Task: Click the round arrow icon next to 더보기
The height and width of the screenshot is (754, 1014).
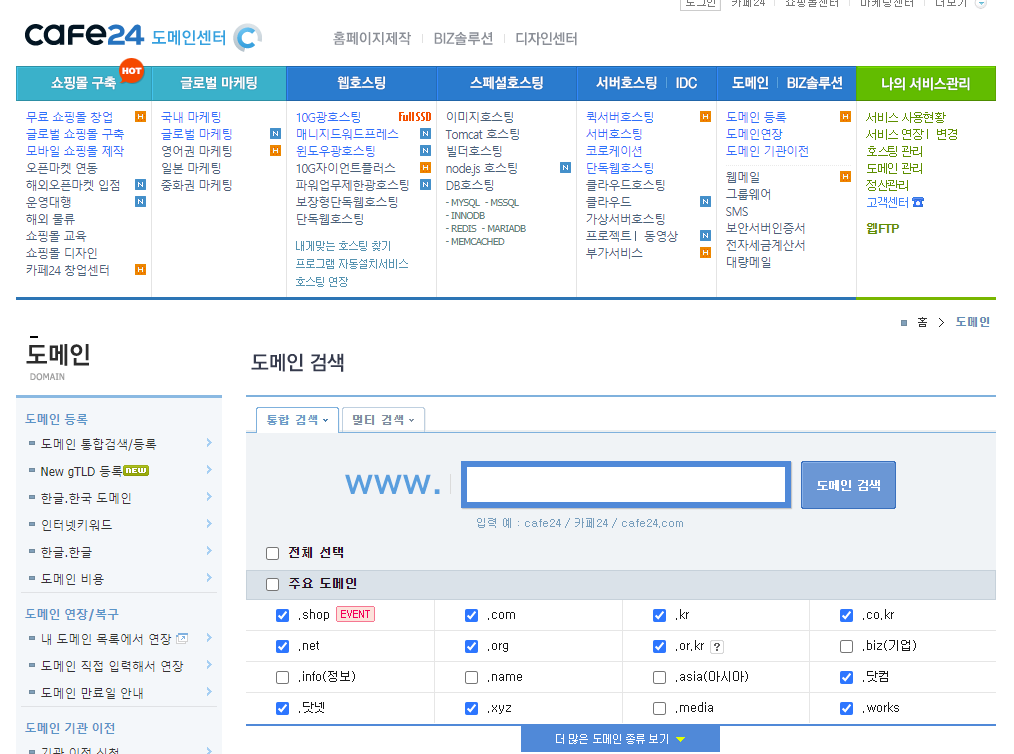Action: pos(980,3)
